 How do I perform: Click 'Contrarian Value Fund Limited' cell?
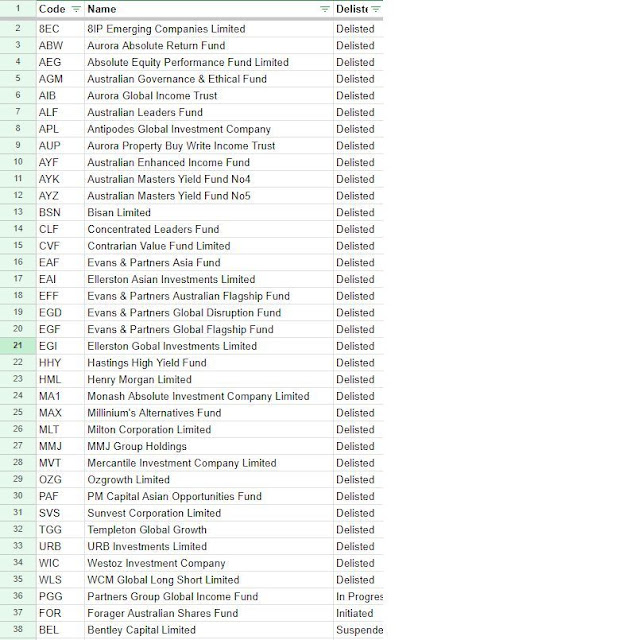209,246
